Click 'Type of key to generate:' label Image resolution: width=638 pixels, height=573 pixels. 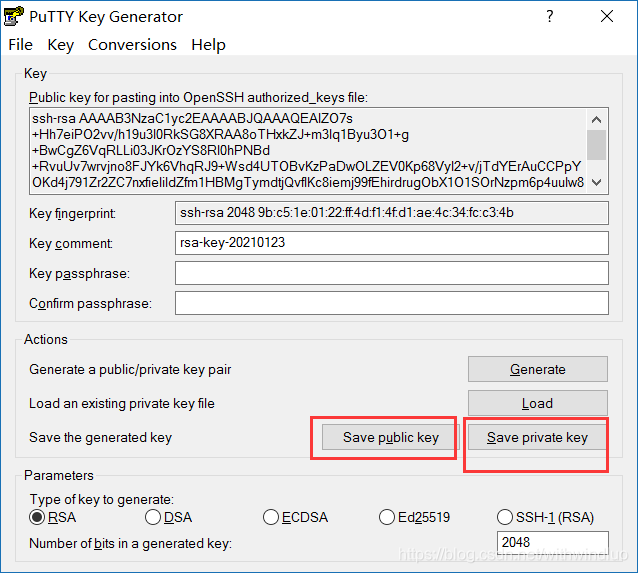point(102,499)
